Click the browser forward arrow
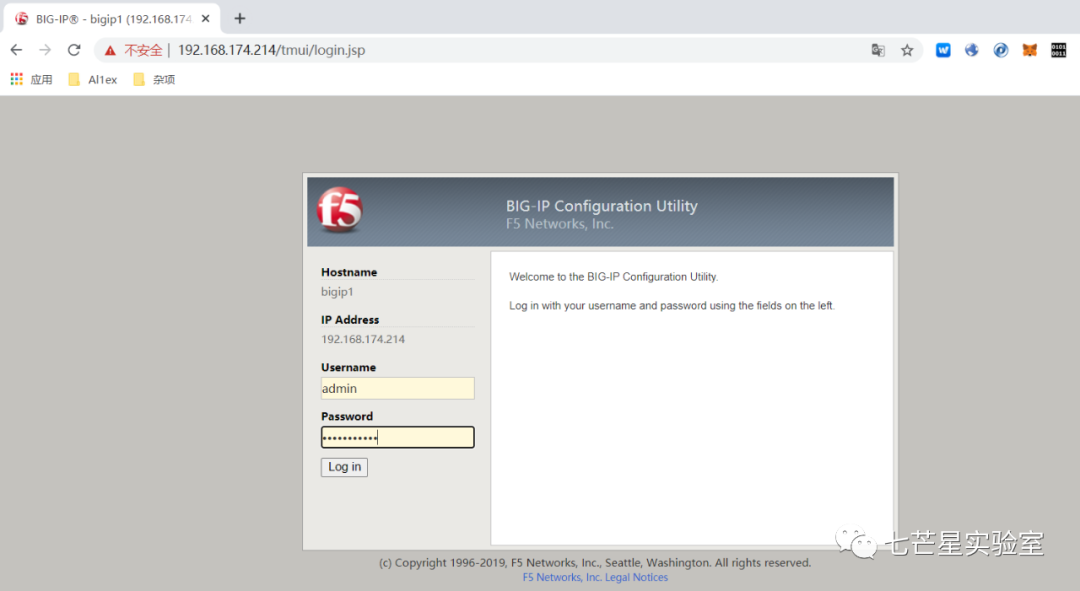This screenshot has height=591, width=1080. (45, 50)
